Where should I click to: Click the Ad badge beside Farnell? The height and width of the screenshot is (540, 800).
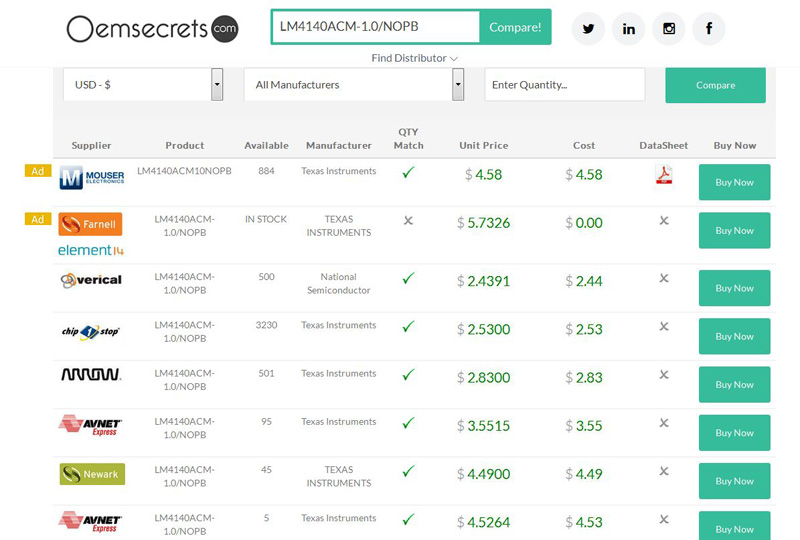(x=38, y=219)
